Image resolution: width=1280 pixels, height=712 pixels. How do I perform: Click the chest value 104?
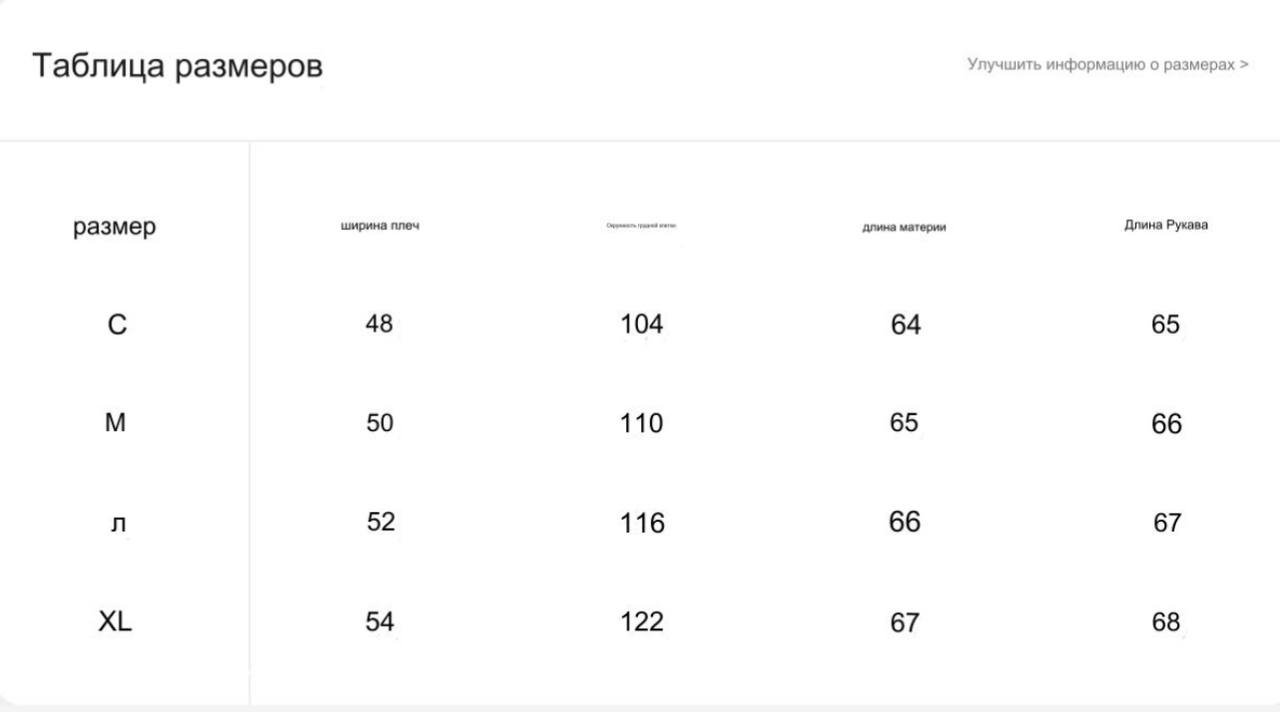641,324
